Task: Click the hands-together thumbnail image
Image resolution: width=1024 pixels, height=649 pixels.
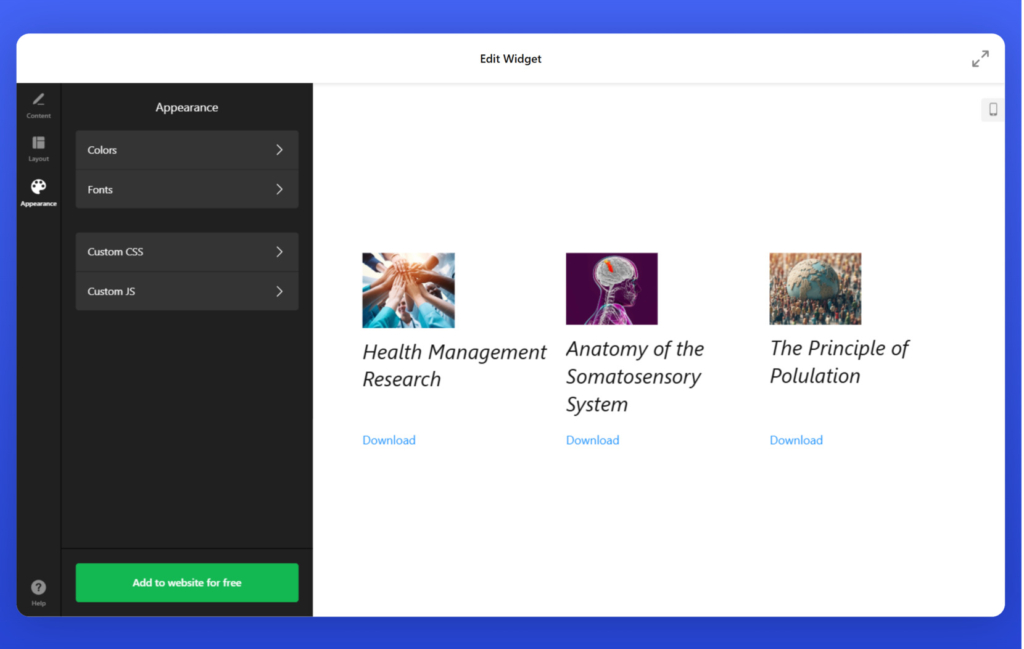Action: pos(408,290)
